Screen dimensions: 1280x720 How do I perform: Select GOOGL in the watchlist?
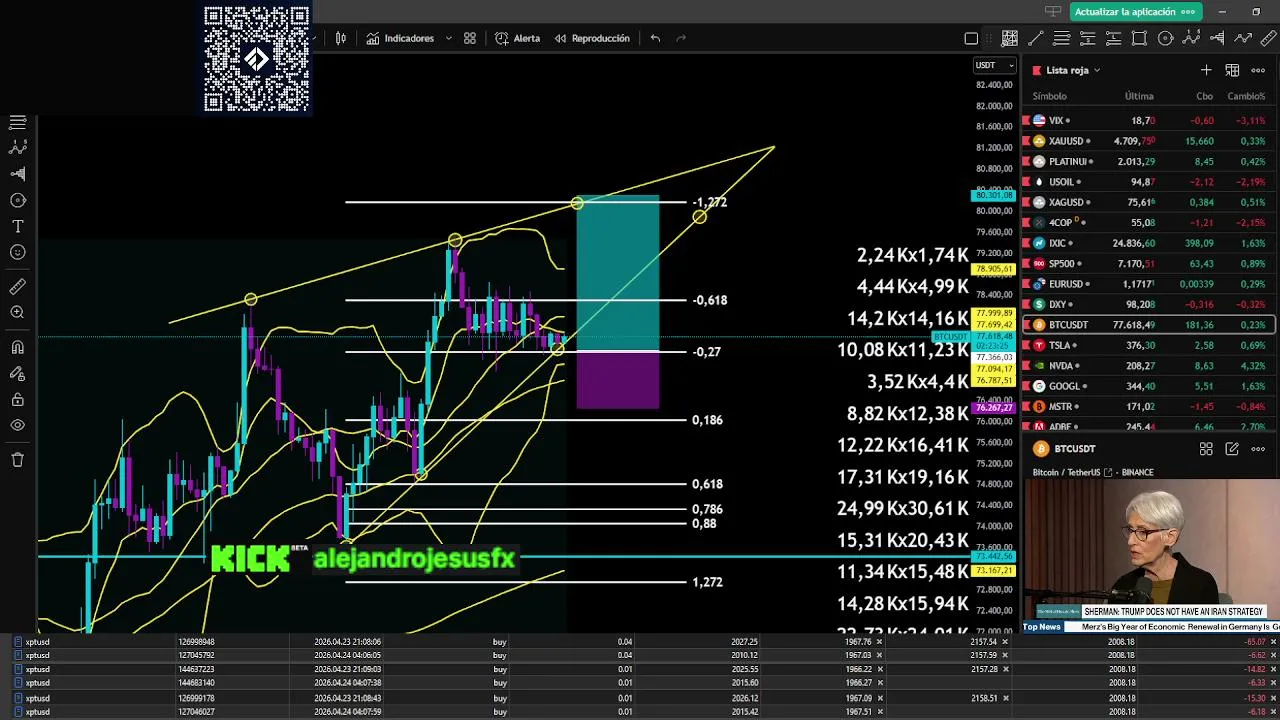[x=1148, y=386]
